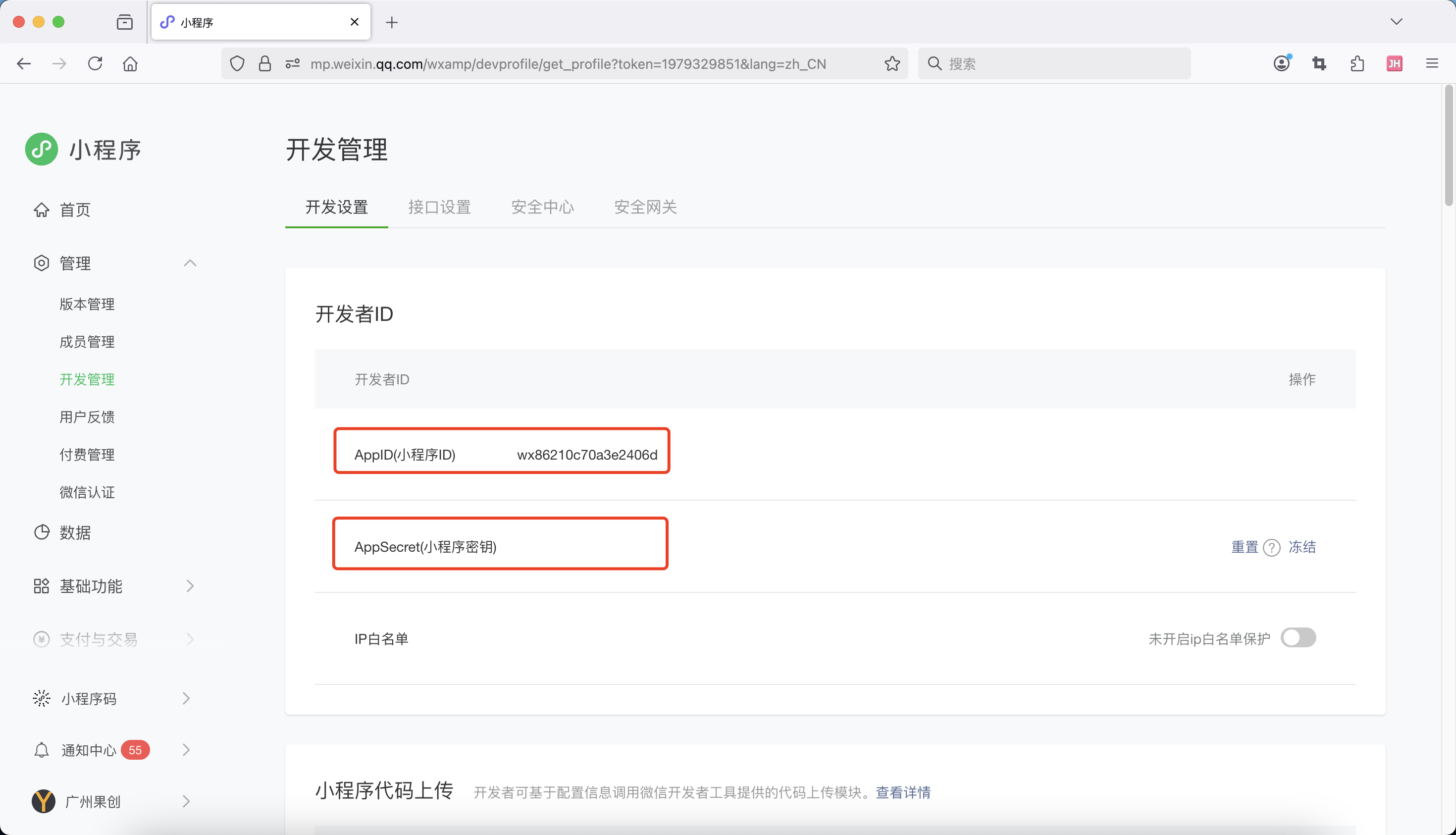Switch to the 安全中心 tab
Screen dimensions: 1456x835
coord(542,207)
